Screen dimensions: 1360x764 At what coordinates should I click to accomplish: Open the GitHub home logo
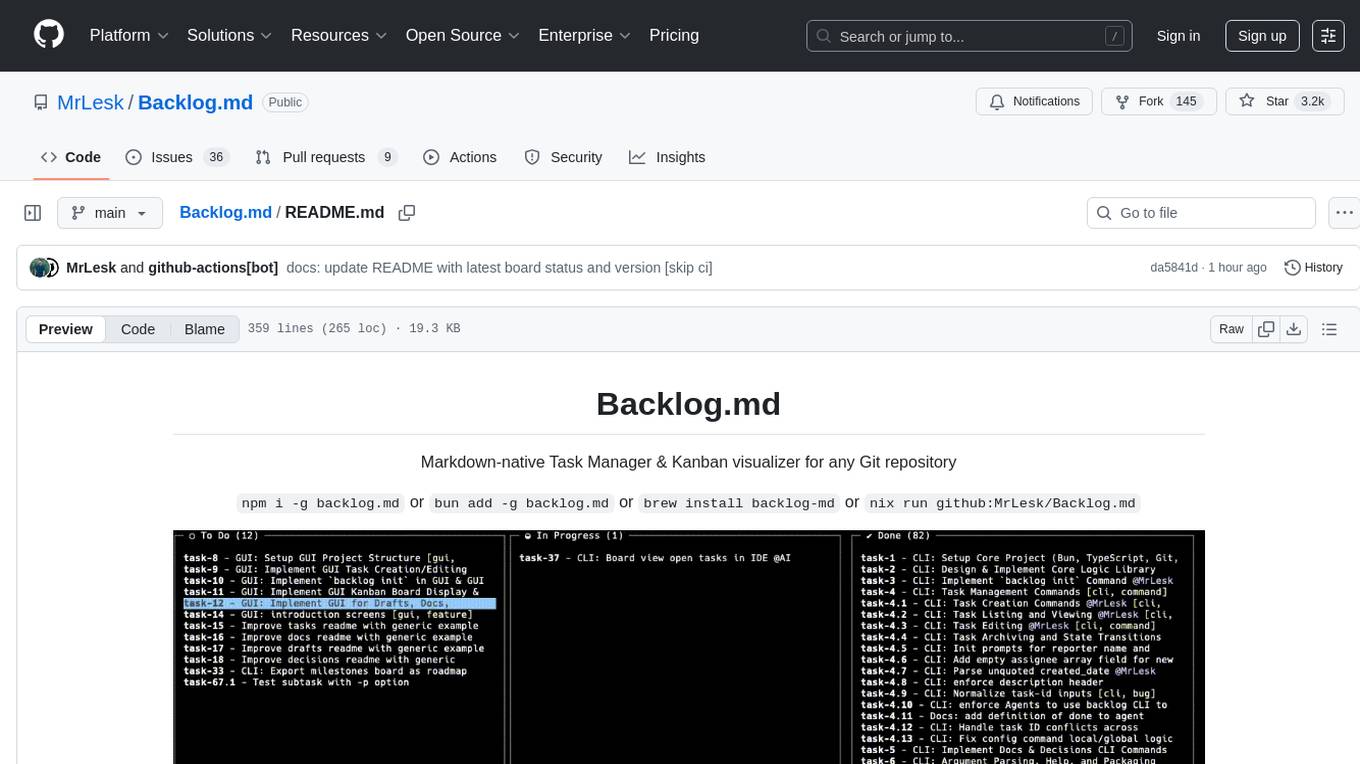pyautogui.click(x=49, y=35)
